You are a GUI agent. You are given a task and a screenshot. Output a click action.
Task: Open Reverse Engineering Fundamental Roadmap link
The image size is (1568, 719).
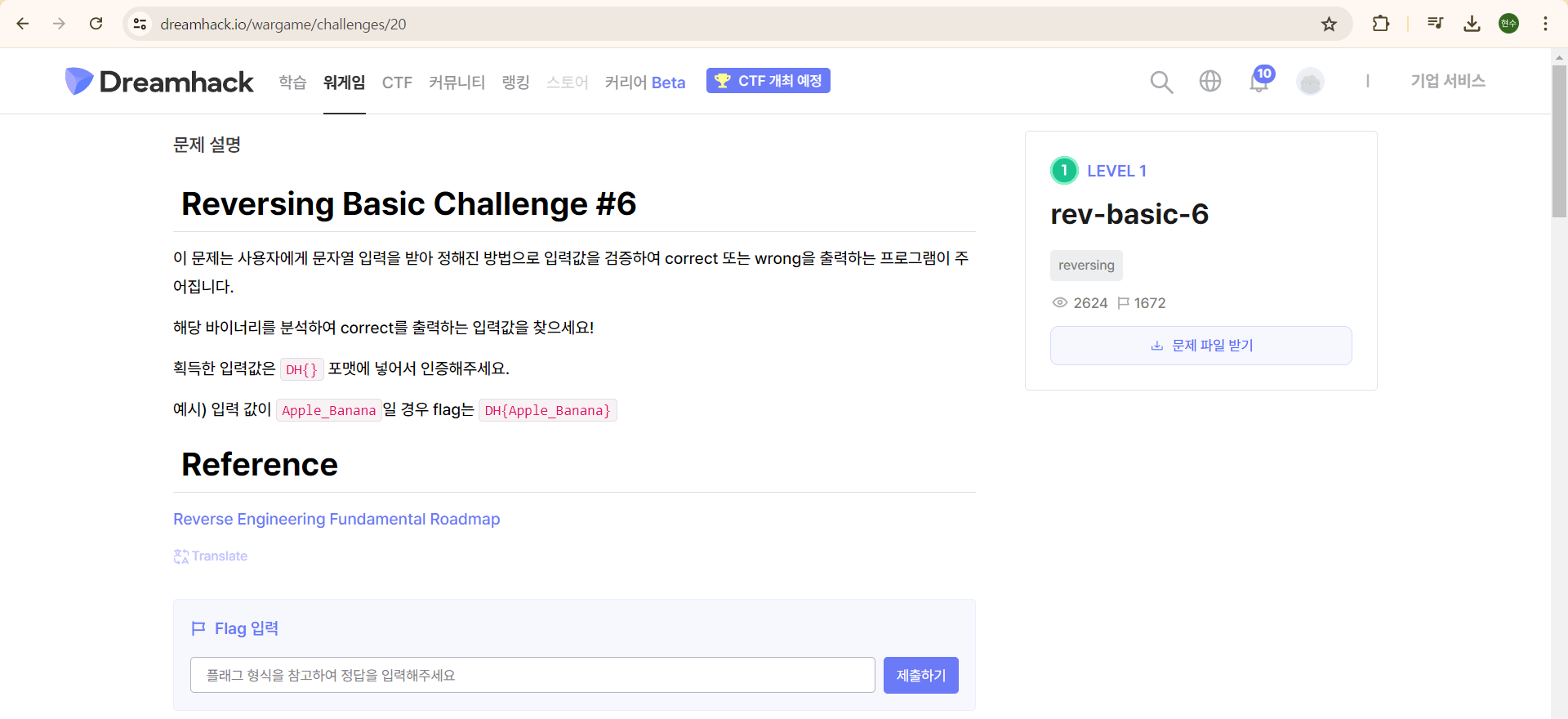tap(336, 519)
